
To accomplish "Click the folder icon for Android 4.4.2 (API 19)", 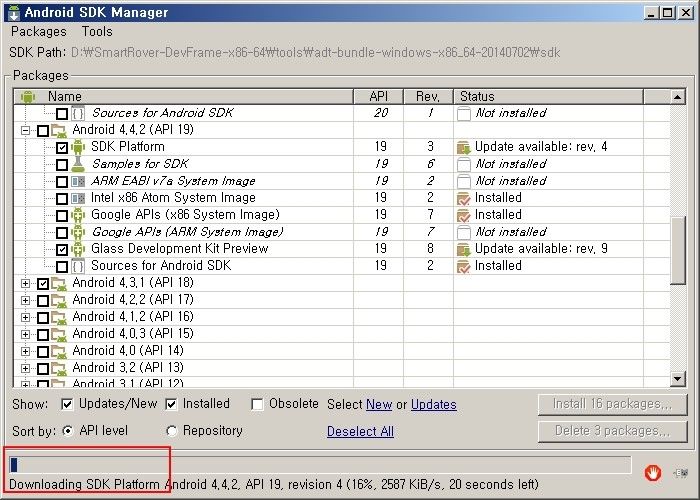I will click(x=58, y=131).
